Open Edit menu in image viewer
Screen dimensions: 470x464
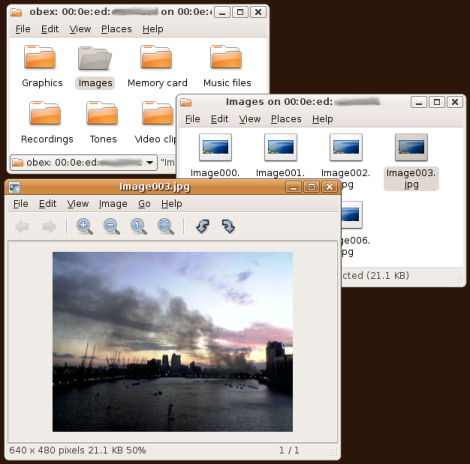(47, 204)
